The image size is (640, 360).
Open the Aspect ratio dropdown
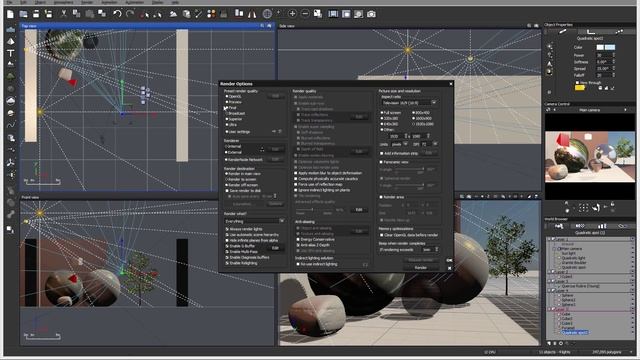(x=409, y=103)
